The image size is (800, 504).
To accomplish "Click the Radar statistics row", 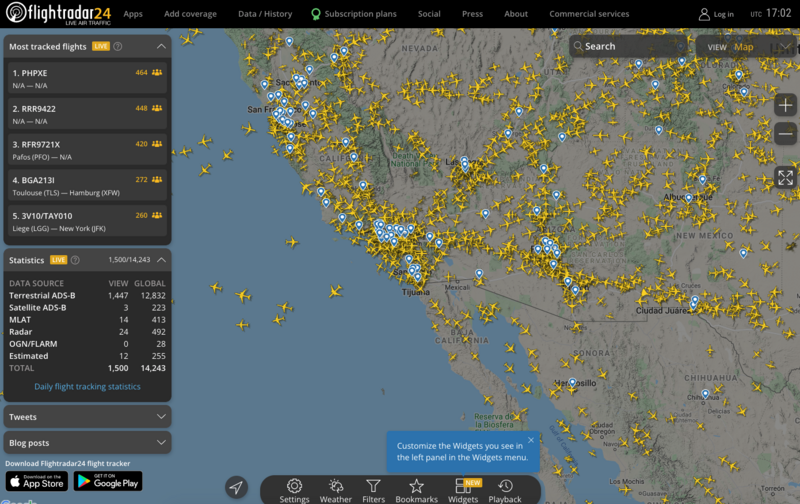I will point(87,332).
